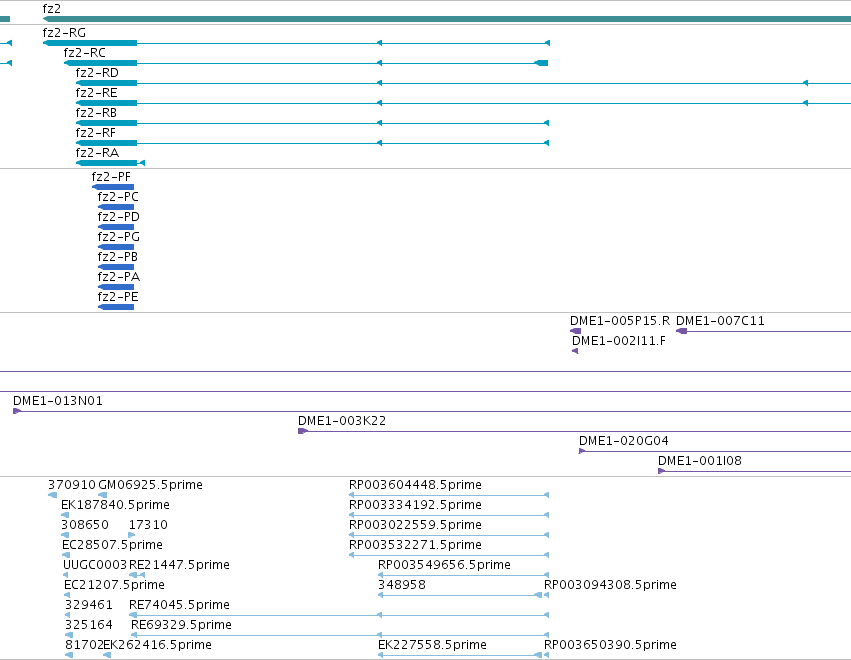Click the fz2-RA transcript label
Image resolution: width=851 pixels, height=660 pixels.
click(97, 153)
